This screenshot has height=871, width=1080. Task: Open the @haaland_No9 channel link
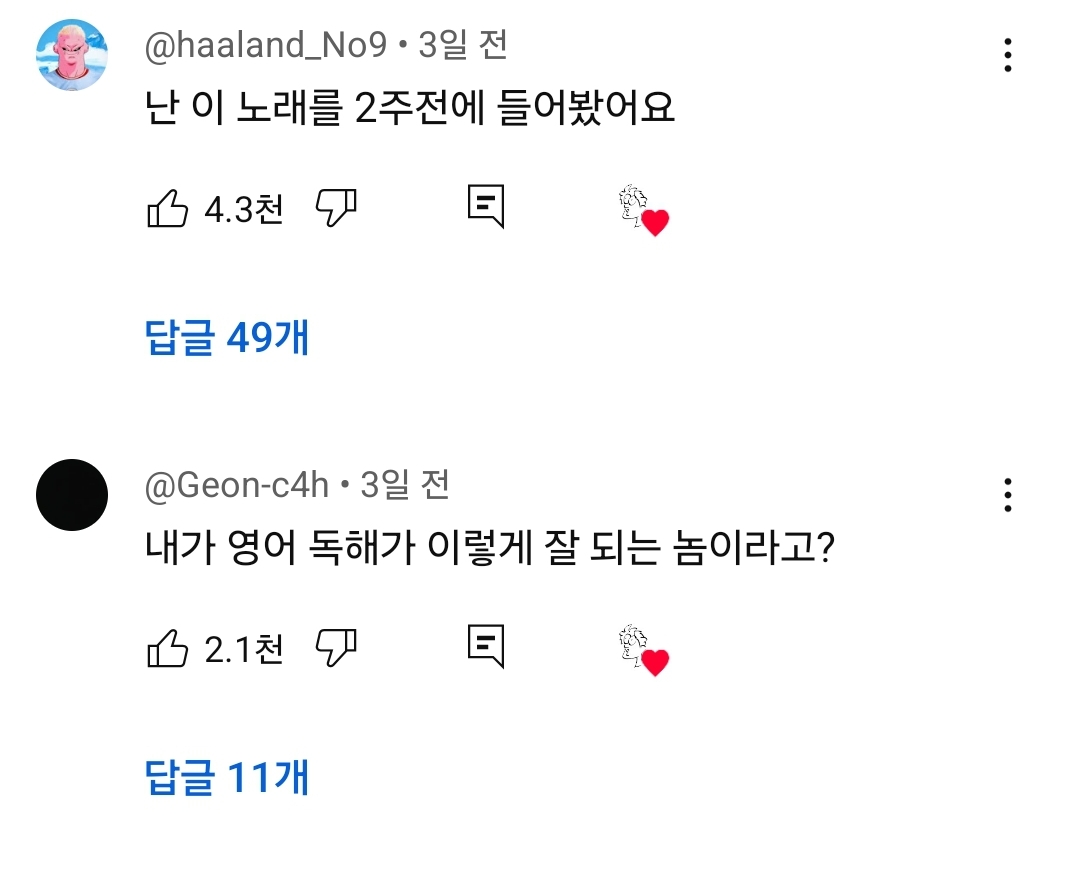(x=265, y=46)
